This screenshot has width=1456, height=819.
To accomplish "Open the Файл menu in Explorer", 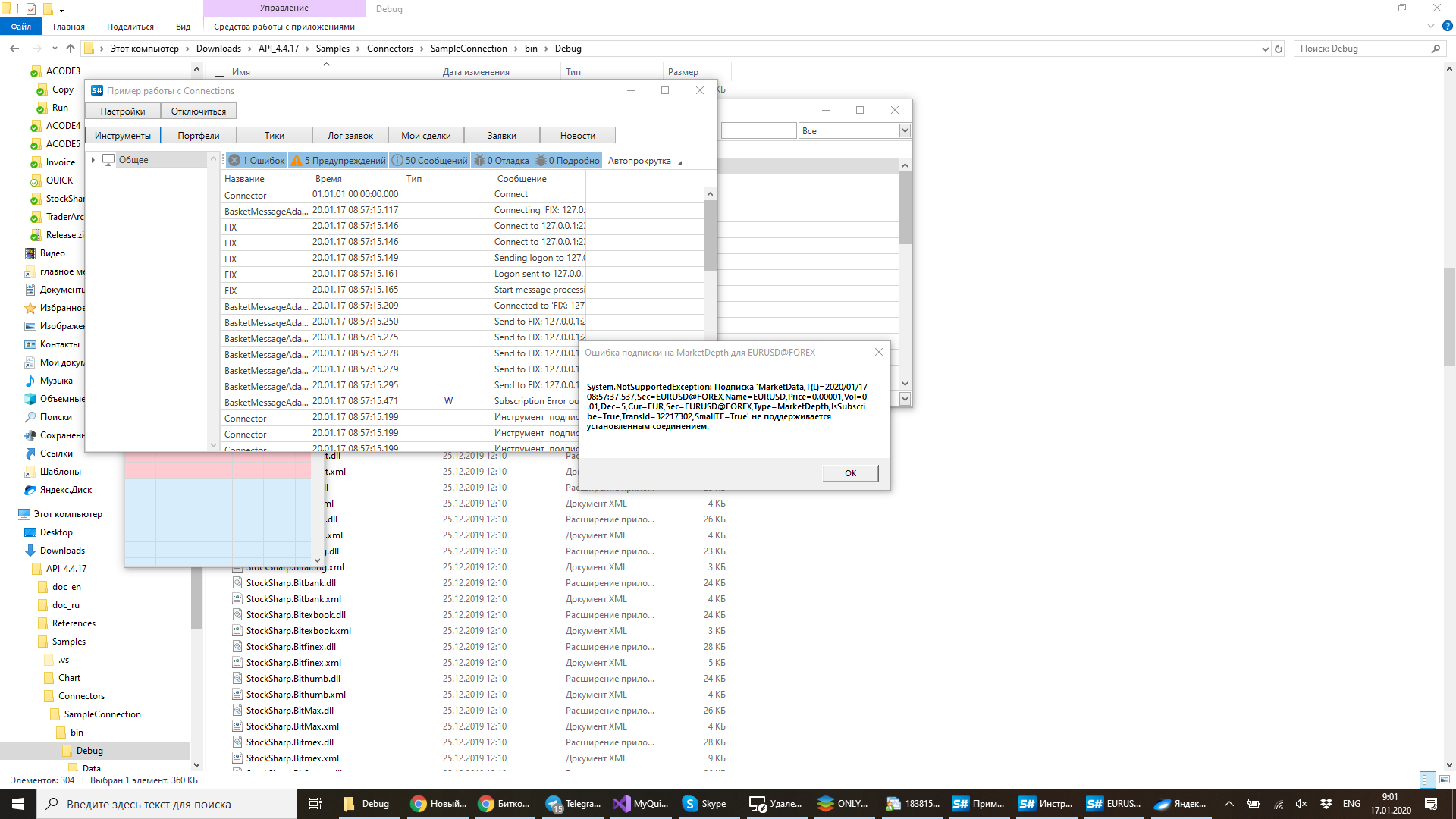I will point(20,27).
